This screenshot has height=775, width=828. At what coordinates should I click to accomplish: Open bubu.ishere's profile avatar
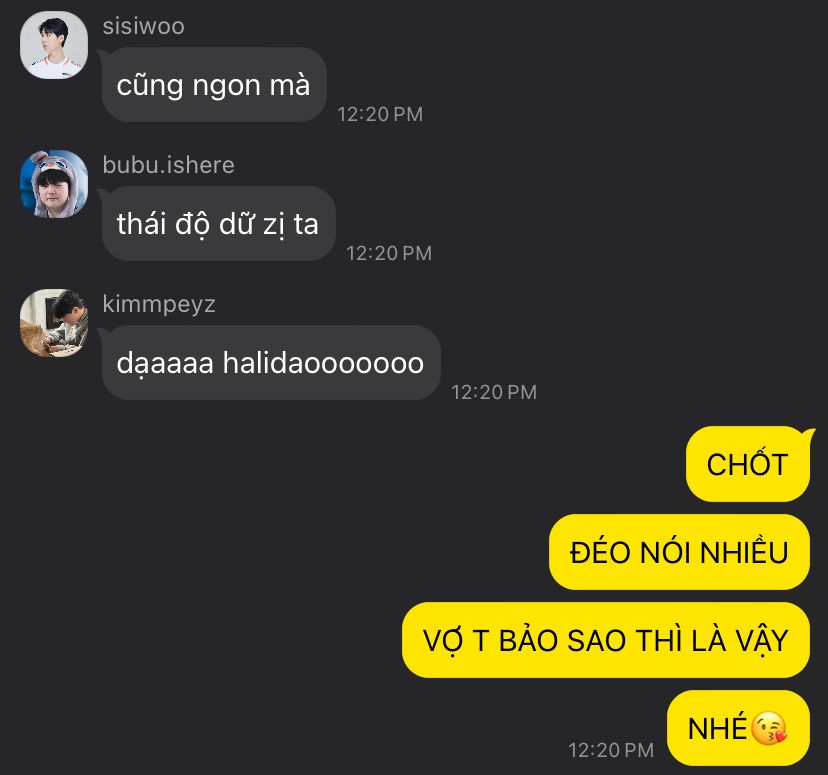tap(54, 184)
